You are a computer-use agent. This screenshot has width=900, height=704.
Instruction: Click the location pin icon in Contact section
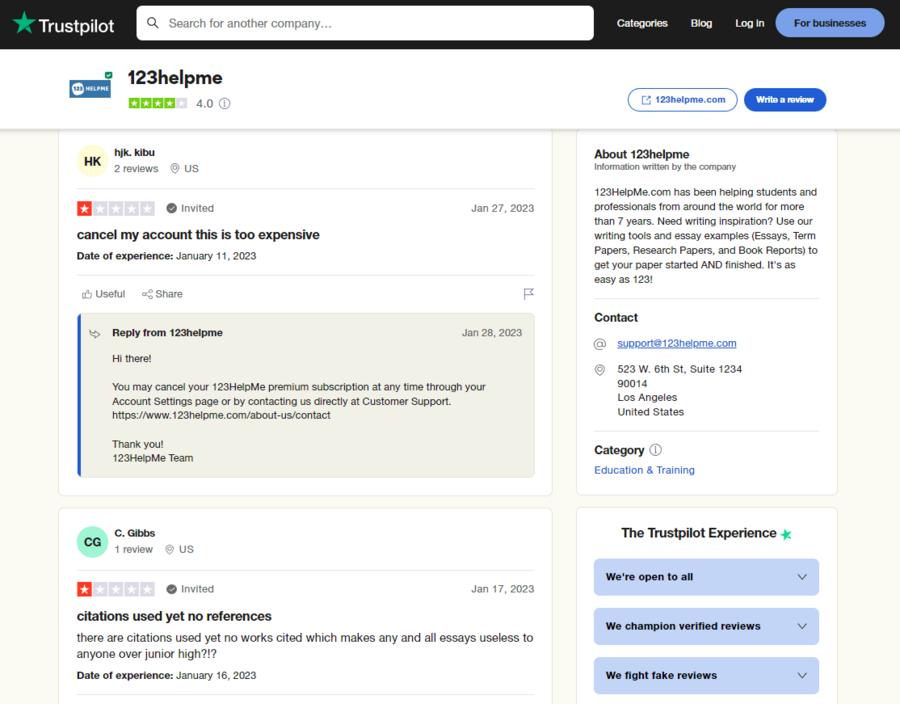pos(600,369)
